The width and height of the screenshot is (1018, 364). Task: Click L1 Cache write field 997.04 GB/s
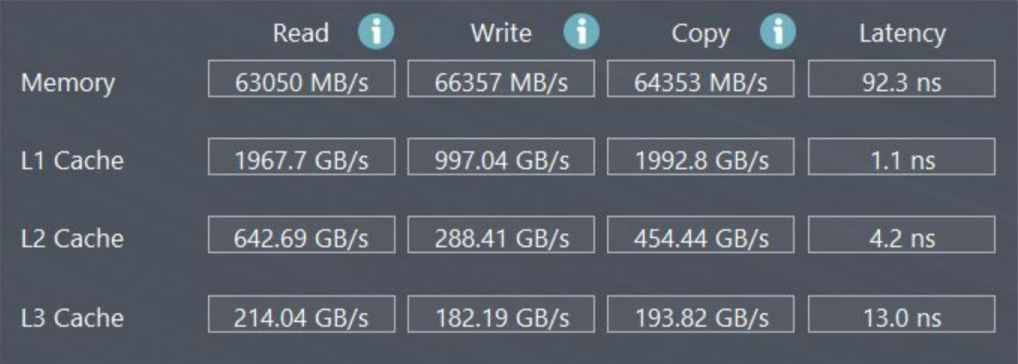point(501,156)
